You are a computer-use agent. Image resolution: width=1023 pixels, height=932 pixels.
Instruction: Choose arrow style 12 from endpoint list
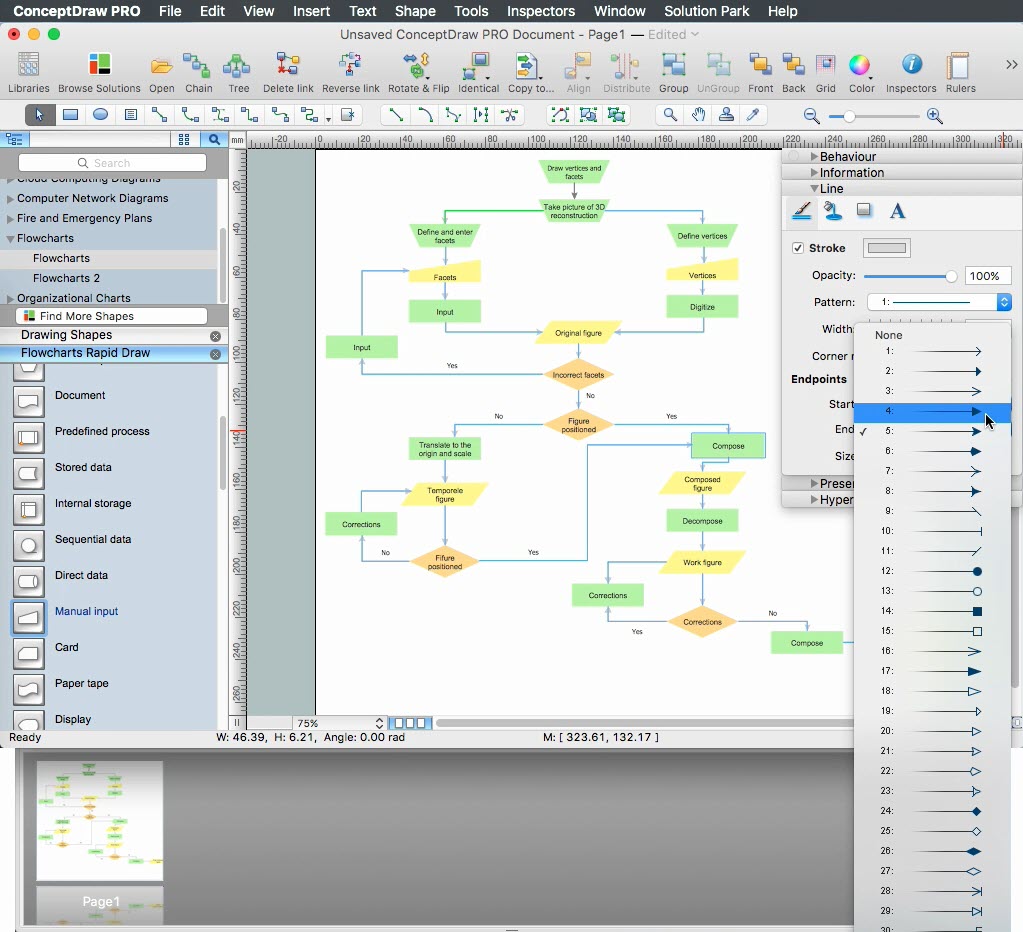932,571
